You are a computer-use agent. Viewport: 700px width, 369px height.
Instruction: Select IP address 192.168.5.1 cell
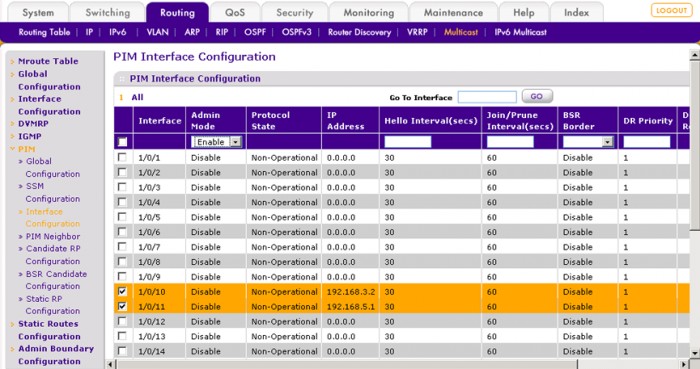tap(351, 307)
